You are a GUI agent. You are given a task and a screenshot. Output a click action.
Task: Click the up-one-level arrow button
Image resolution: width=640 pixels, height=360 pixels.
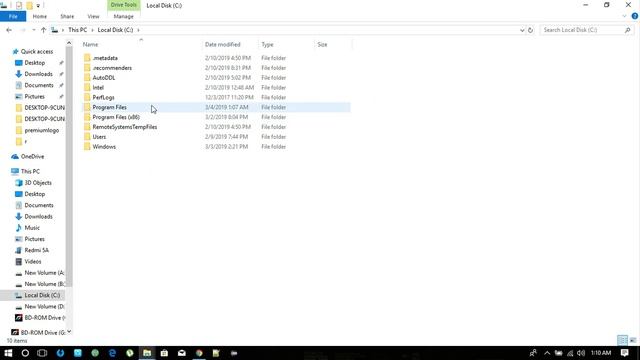click(43, 30)
